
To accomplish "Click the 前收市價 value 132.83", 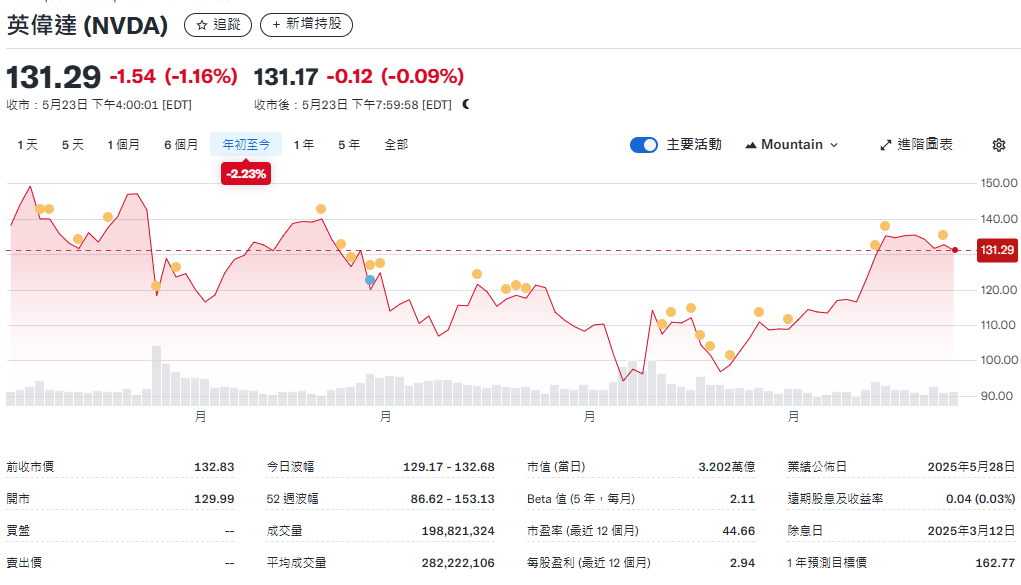I will (x=214, y=467).
